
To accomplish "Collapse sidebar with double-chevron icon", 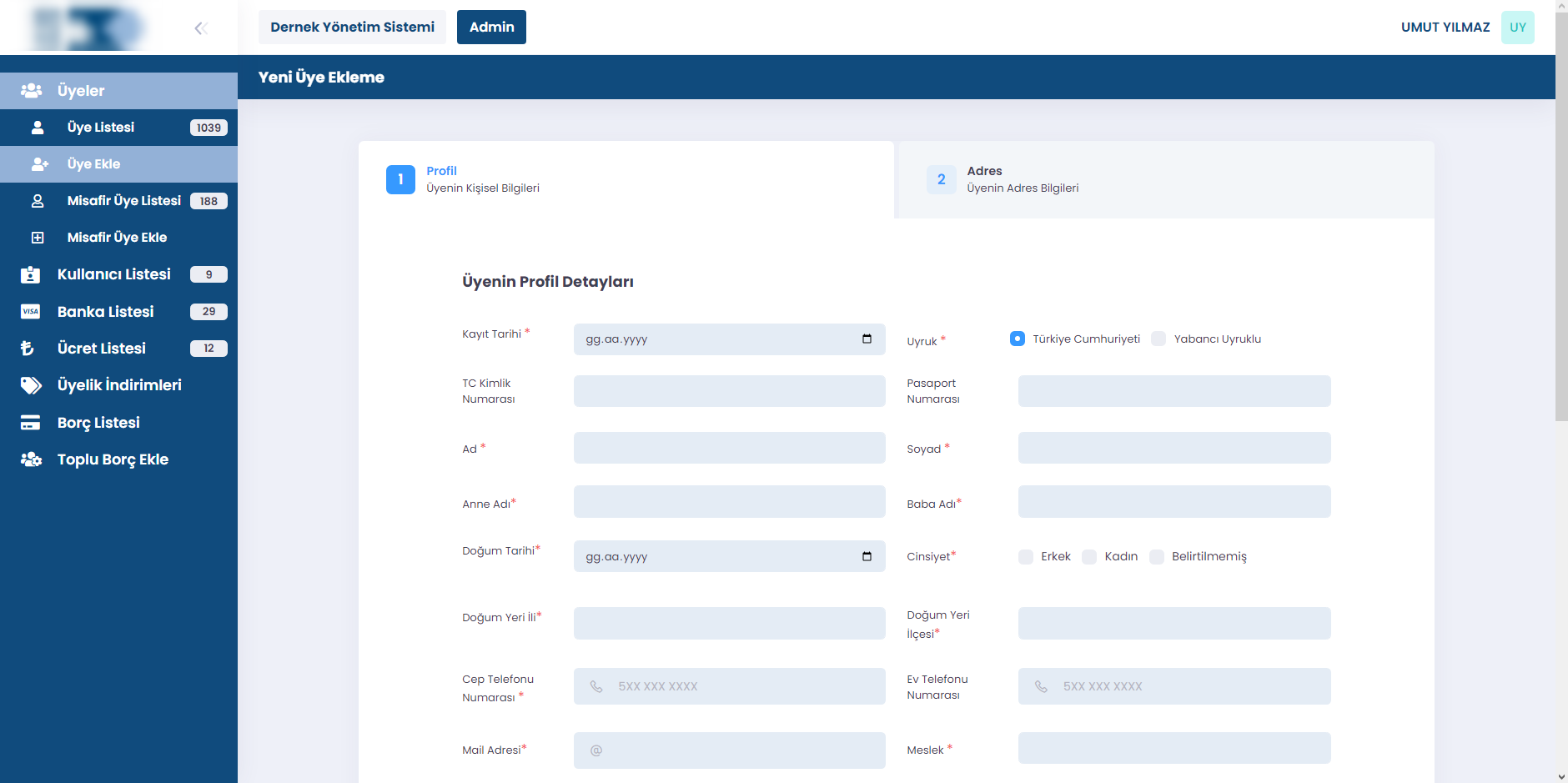I will click(x=200, y=28).
